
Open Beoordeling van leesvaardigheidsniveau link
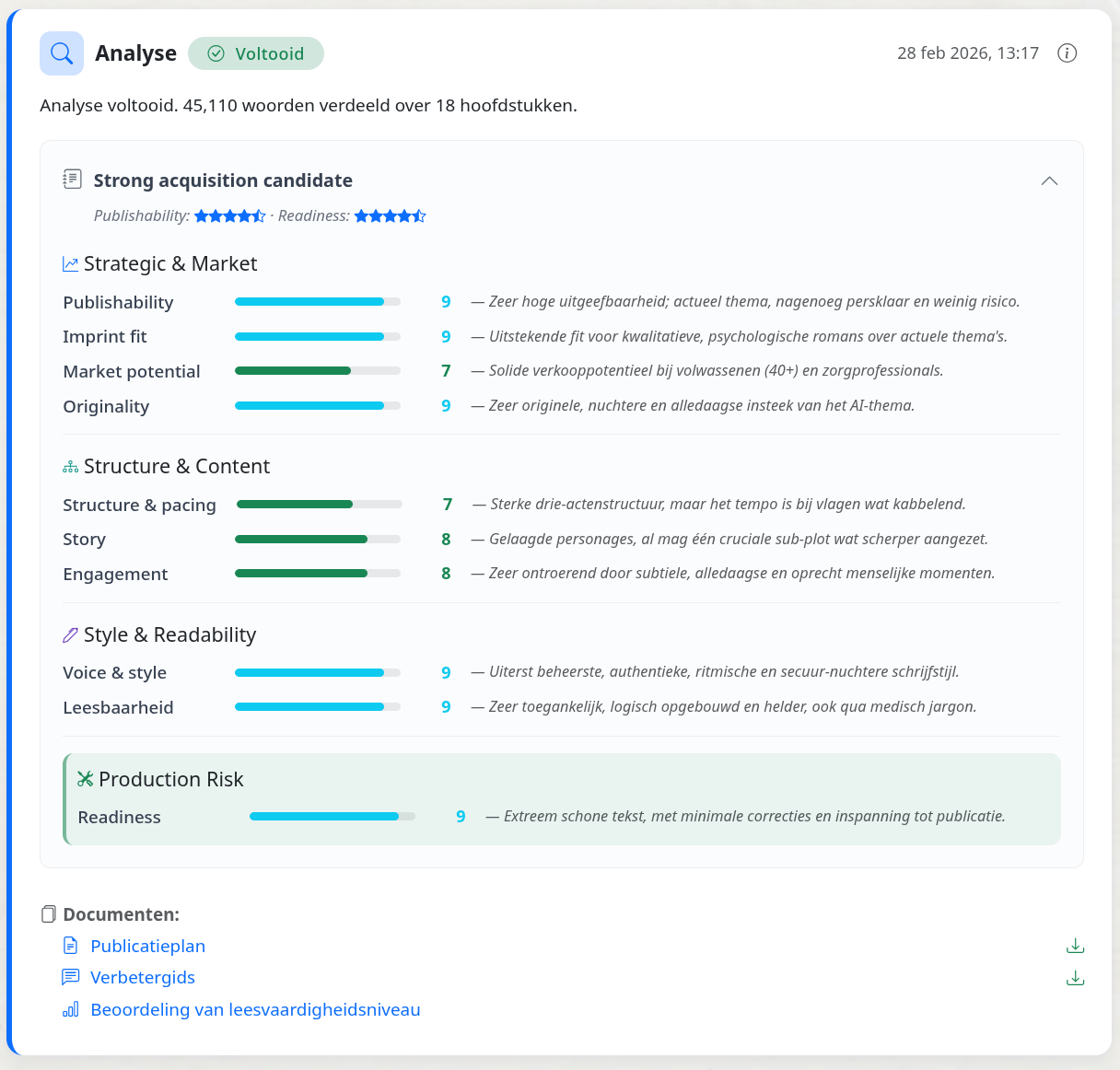[x=255, y=1009]
